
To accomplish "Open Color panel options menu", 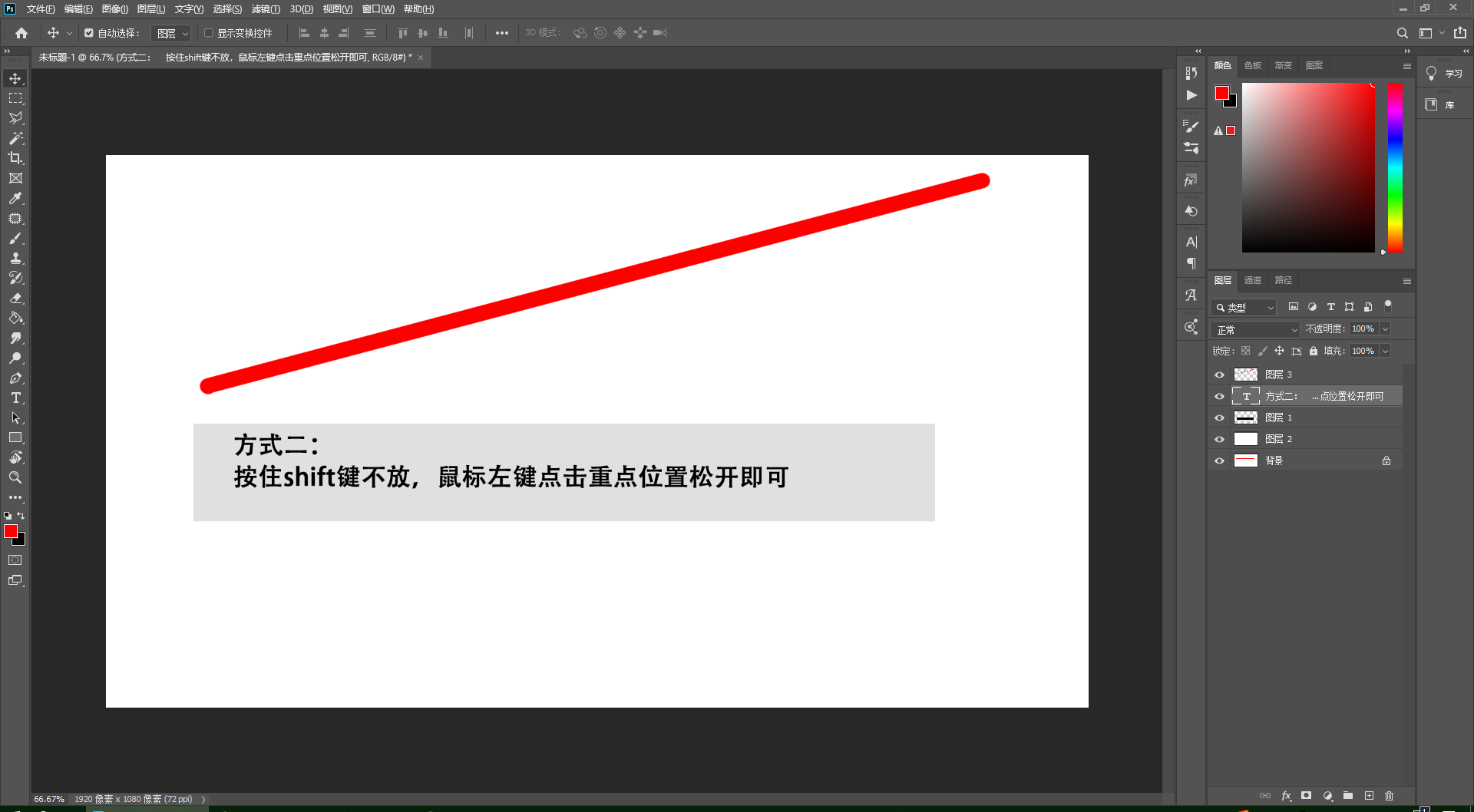I will (x=1406, y=66).
